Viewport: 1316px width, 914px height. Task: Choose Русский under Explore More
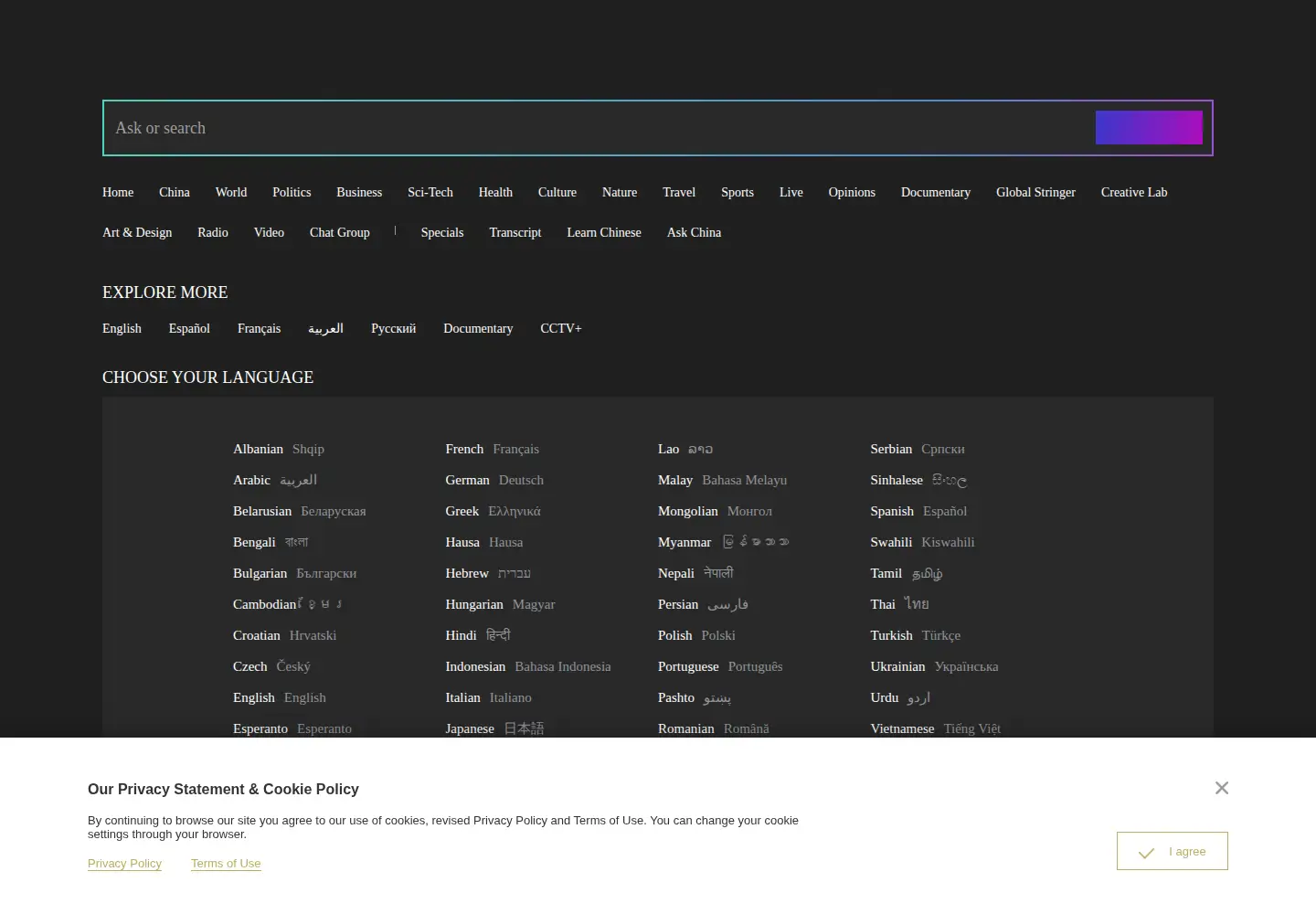(394, 328)
